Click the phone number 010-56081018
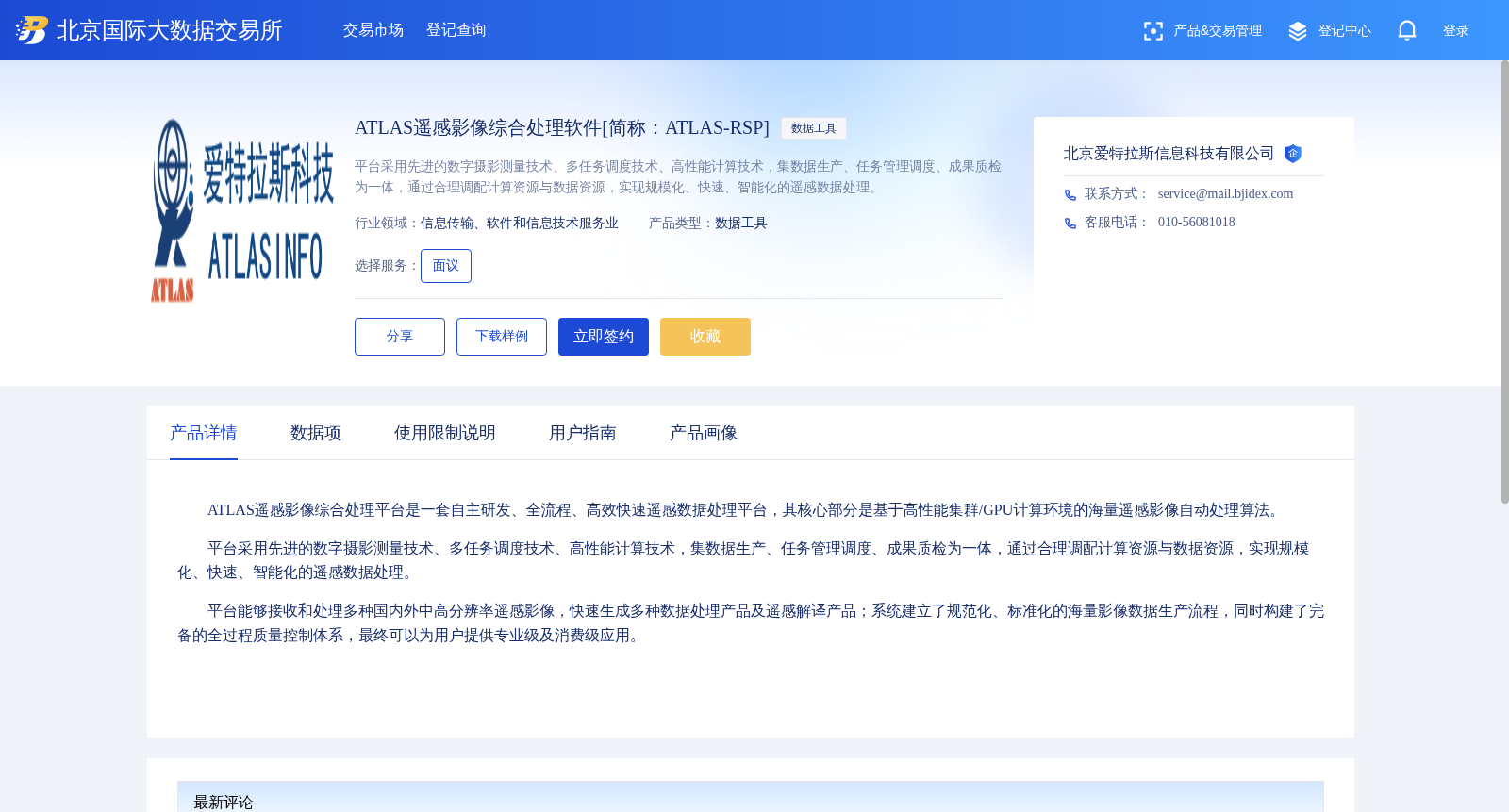This screenshot has height=812, width=1509. [x=1196, y=223]
